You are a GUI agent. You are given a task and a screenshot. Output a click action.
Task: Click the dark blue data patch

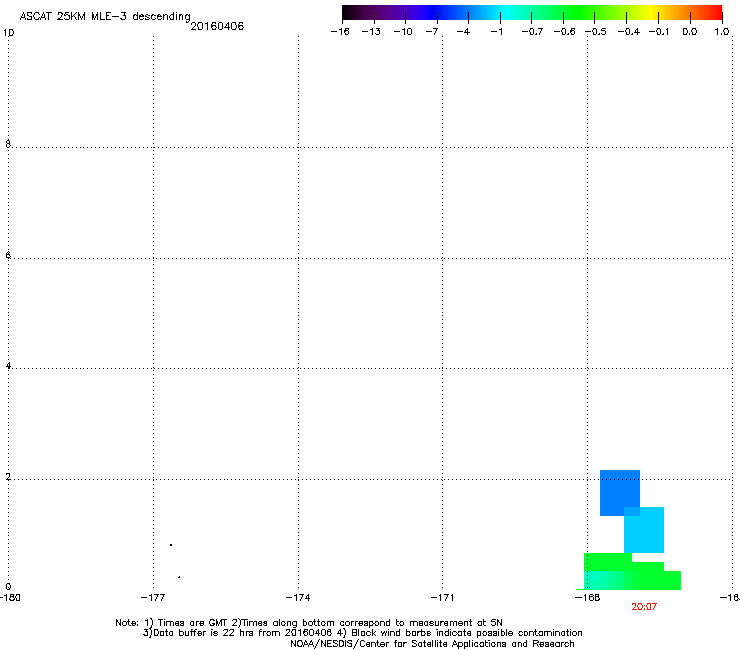click(620, 492)
